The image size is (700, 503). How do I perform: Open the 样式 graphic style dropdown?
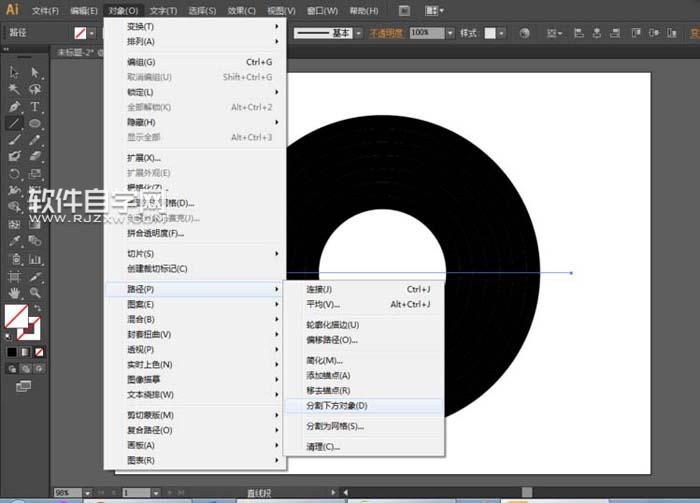[501, 33]
